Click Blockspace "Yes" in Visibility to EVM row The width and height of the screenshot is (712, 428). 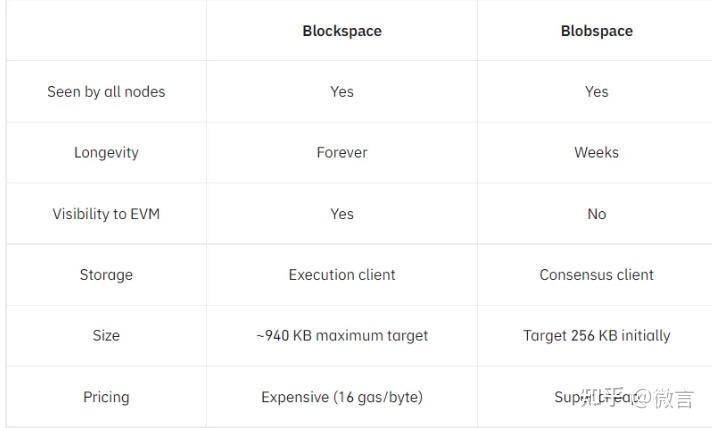tap(342, 214)
